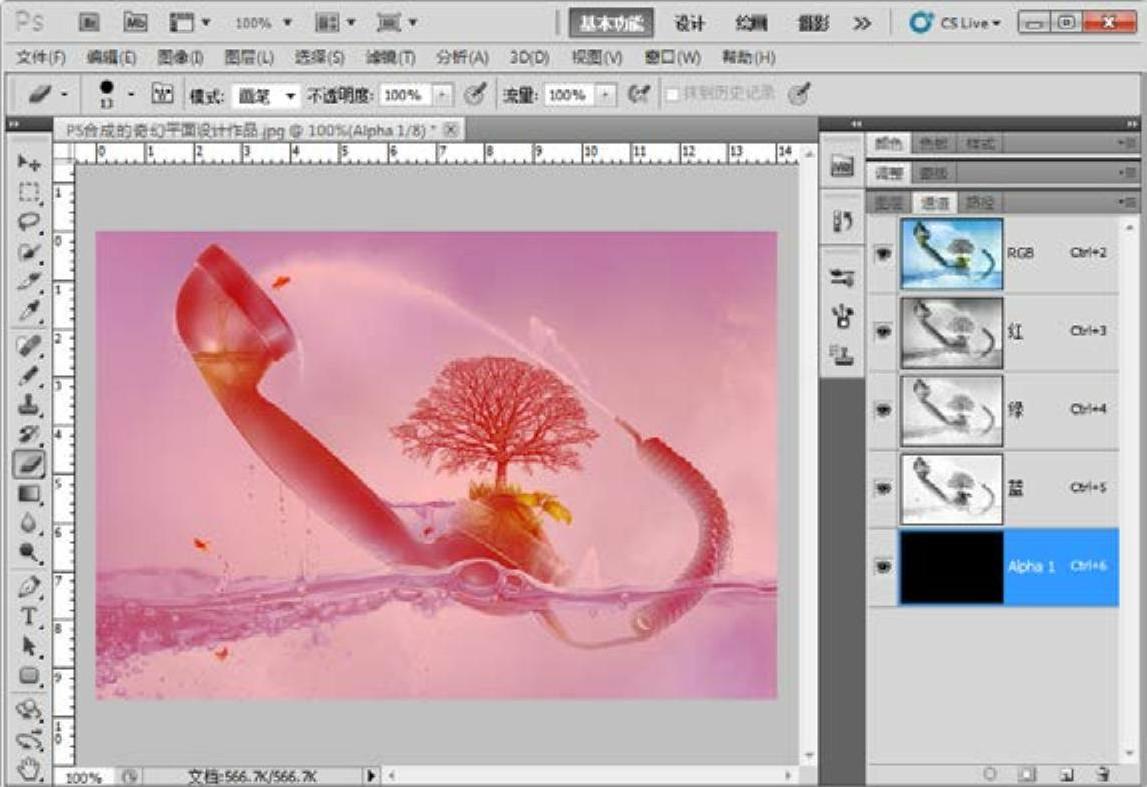Screen dimensions: 1147x787
Task: Select the Clone Stamp tool
Action: [x=29, y=405]
